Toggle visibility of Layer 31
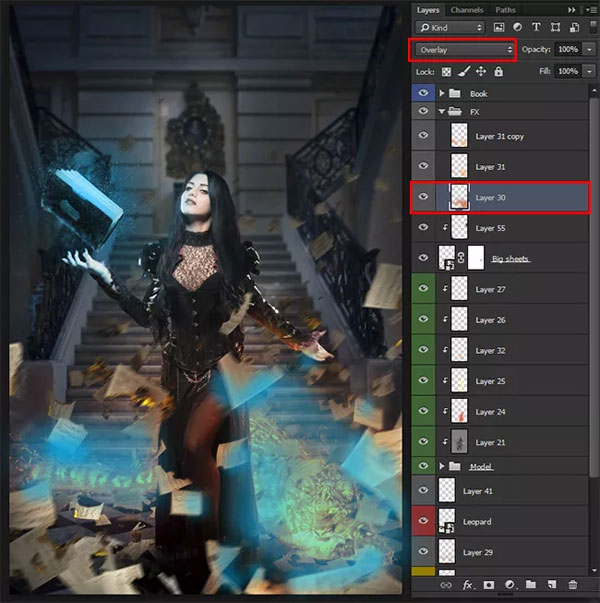600x603 pixels. click(x=423, y=166)
